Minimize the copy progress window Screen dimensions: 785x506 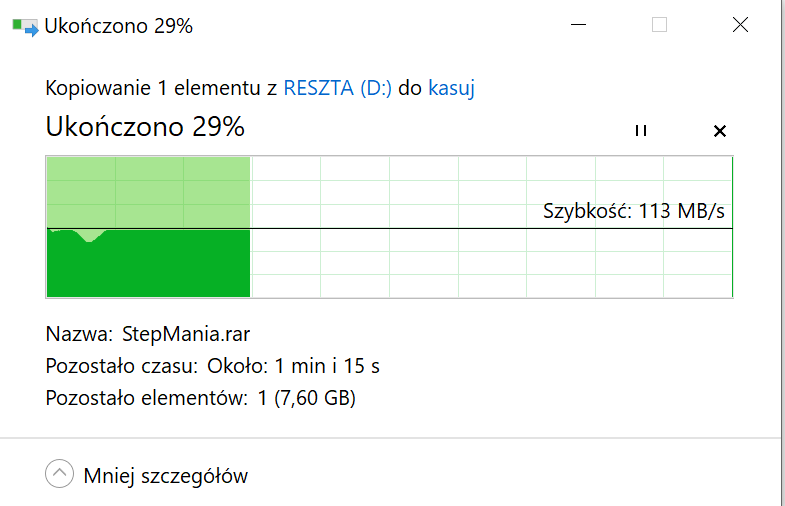pos(578,25)
